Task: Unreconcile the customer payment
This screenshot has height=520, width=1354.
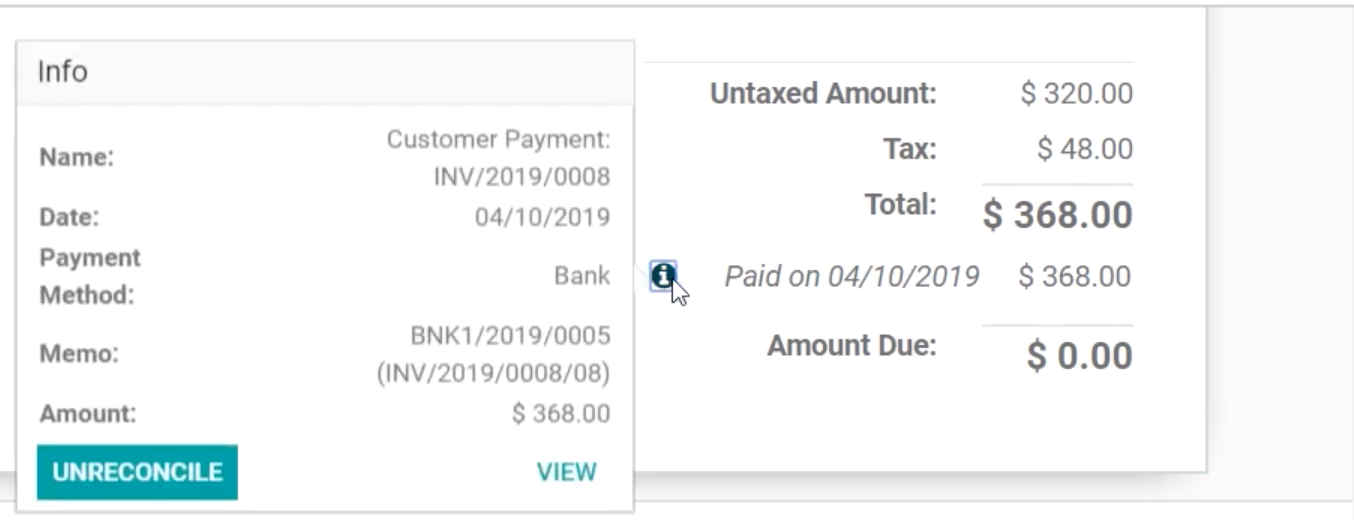Action: pos(137,472)
